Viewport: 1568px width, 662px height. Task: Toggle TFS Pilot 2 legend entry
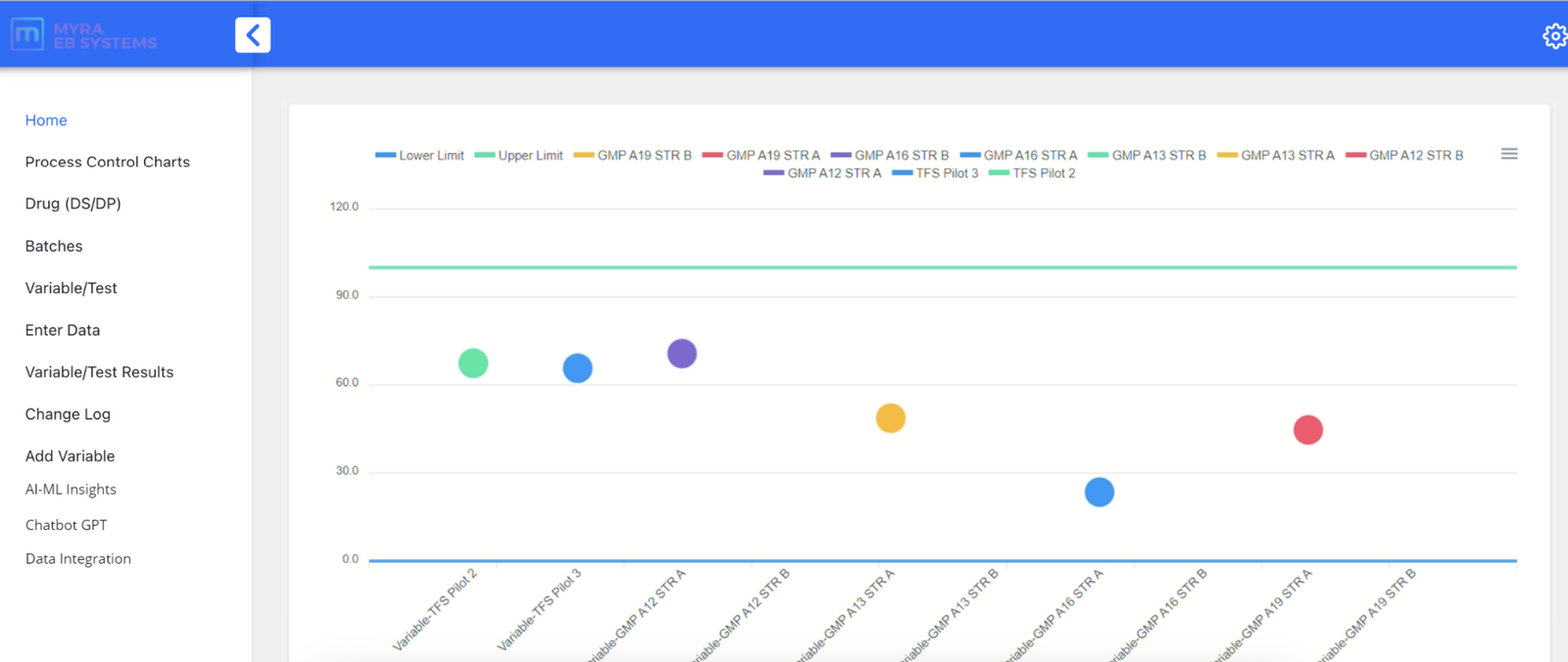tap(1033, 173)
